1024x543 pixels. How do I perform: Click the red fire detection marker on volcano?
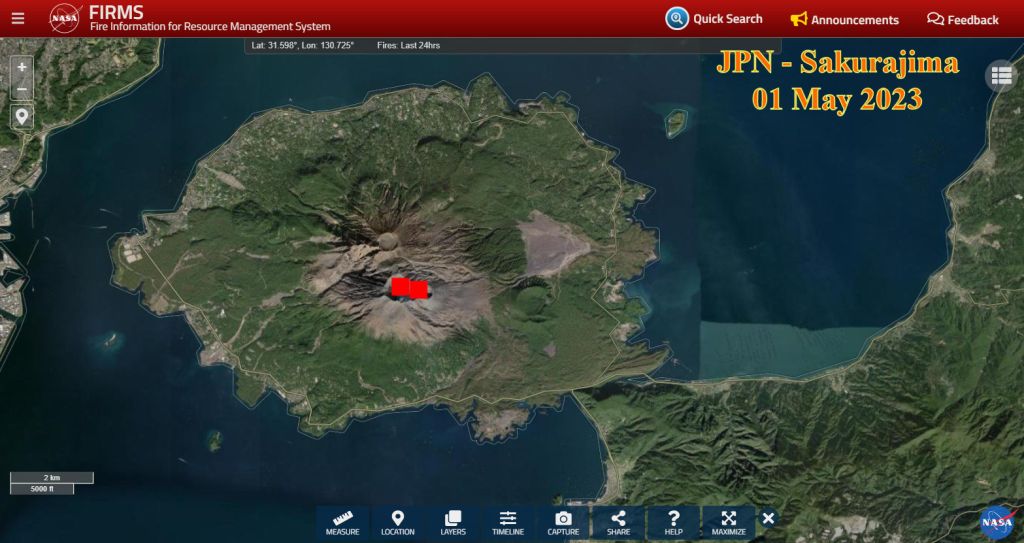pos(408,288)
